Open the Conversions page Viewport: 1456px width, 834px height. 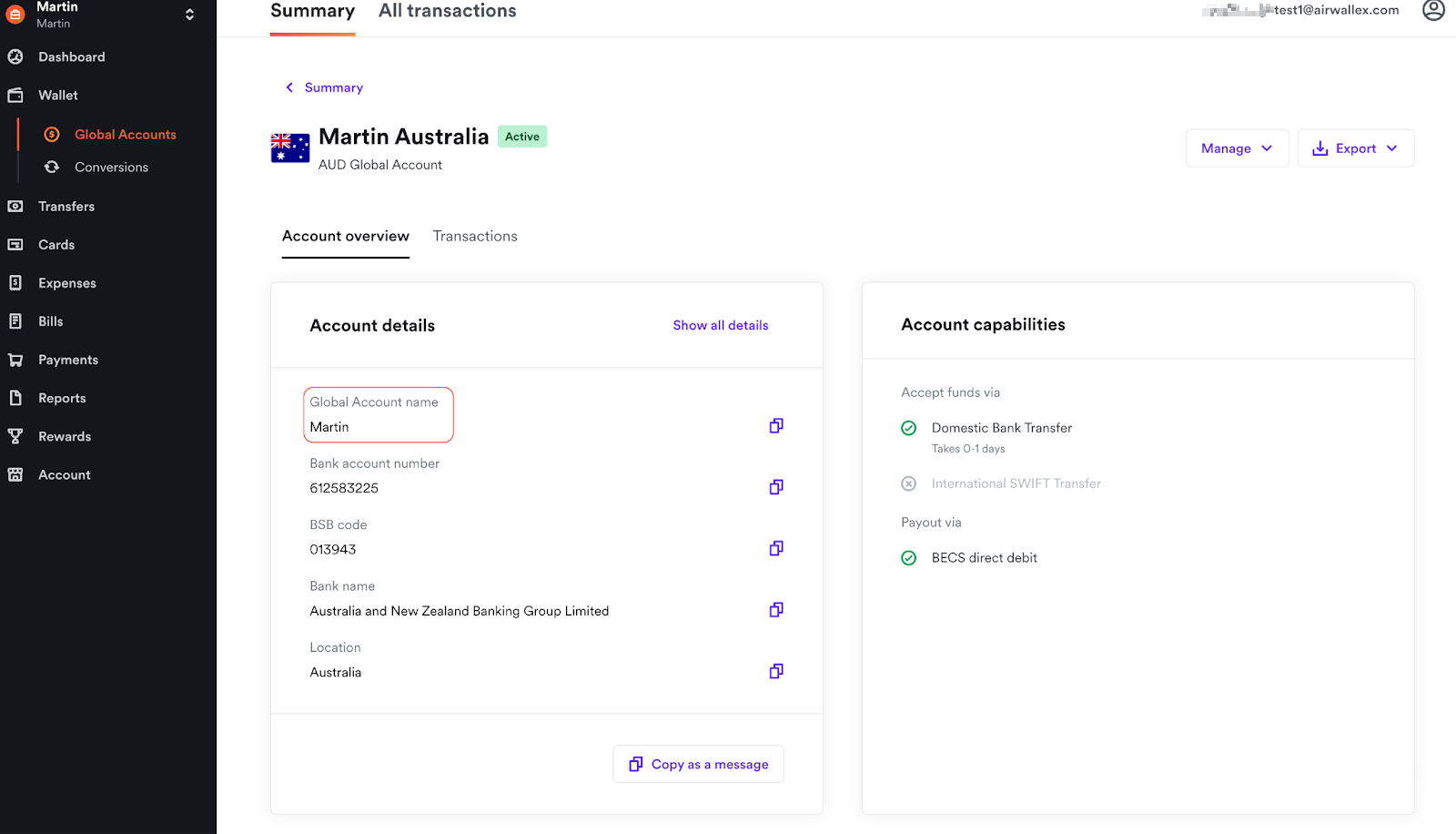tap(111, 168)
